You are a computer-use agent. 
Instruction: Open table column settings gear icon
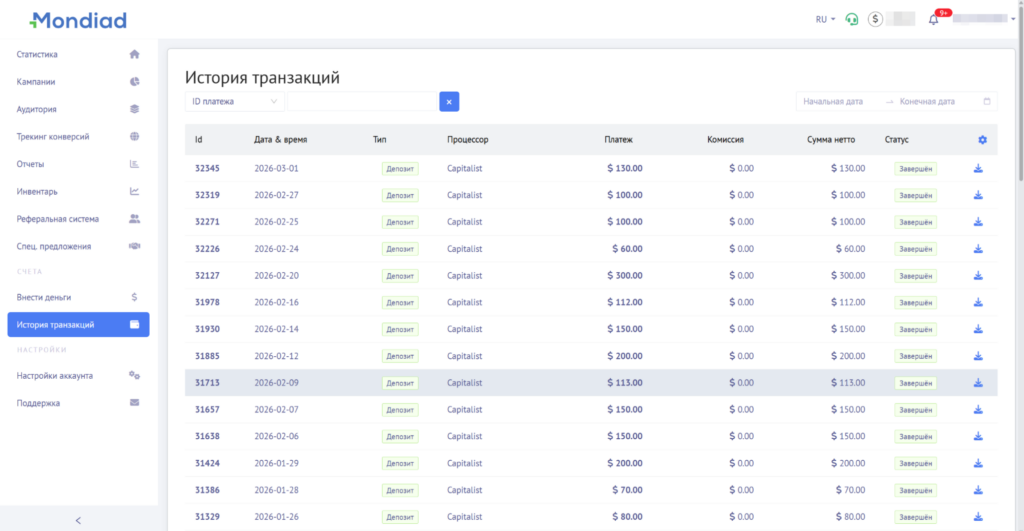[x=982, y=140]
